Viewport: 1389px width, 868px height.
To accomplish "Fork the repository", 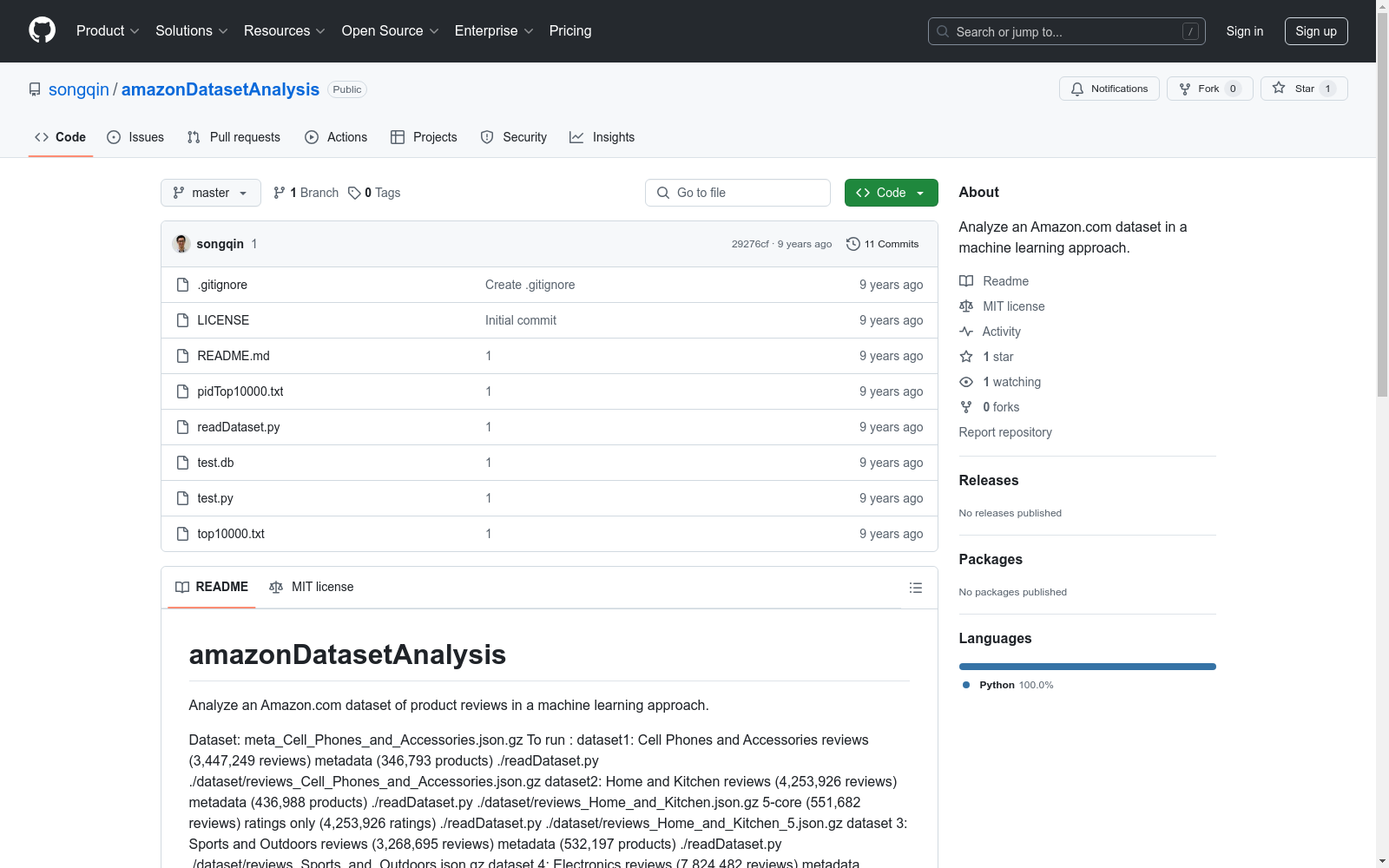I will pos(1210,89).
